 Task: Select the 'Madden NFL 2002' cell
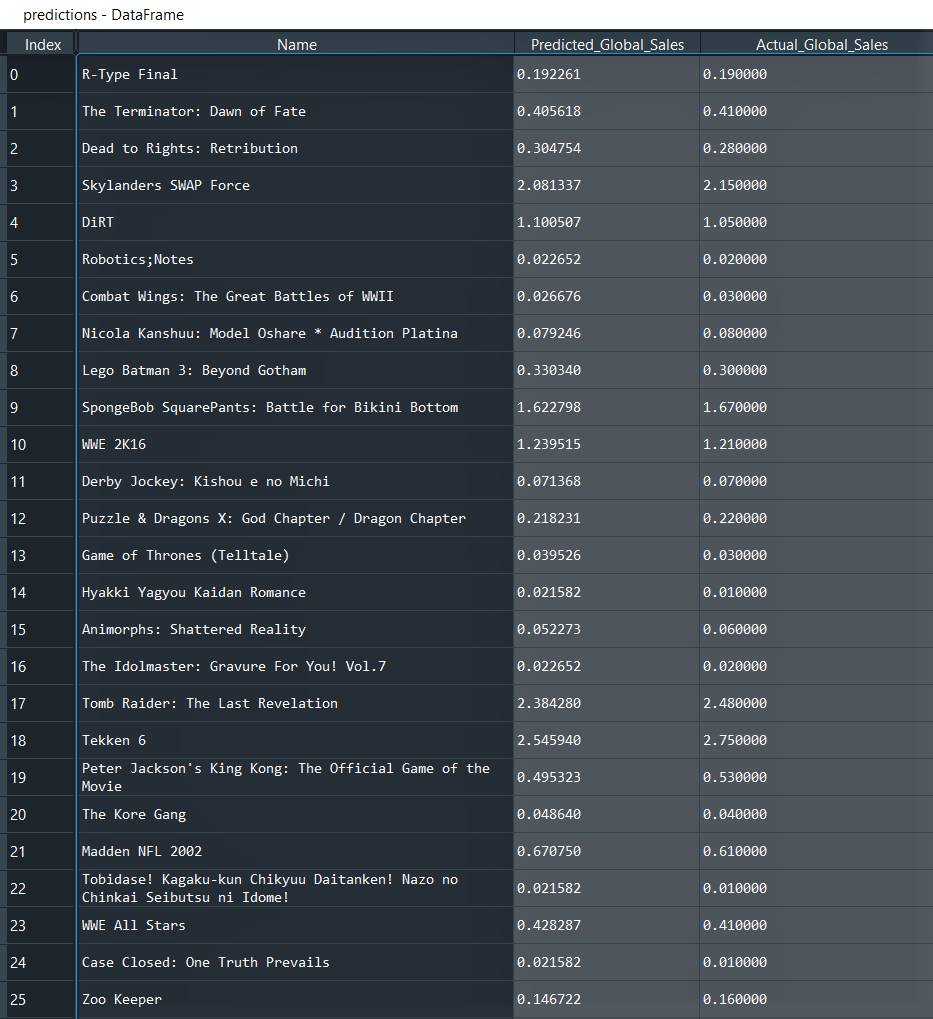295,852
